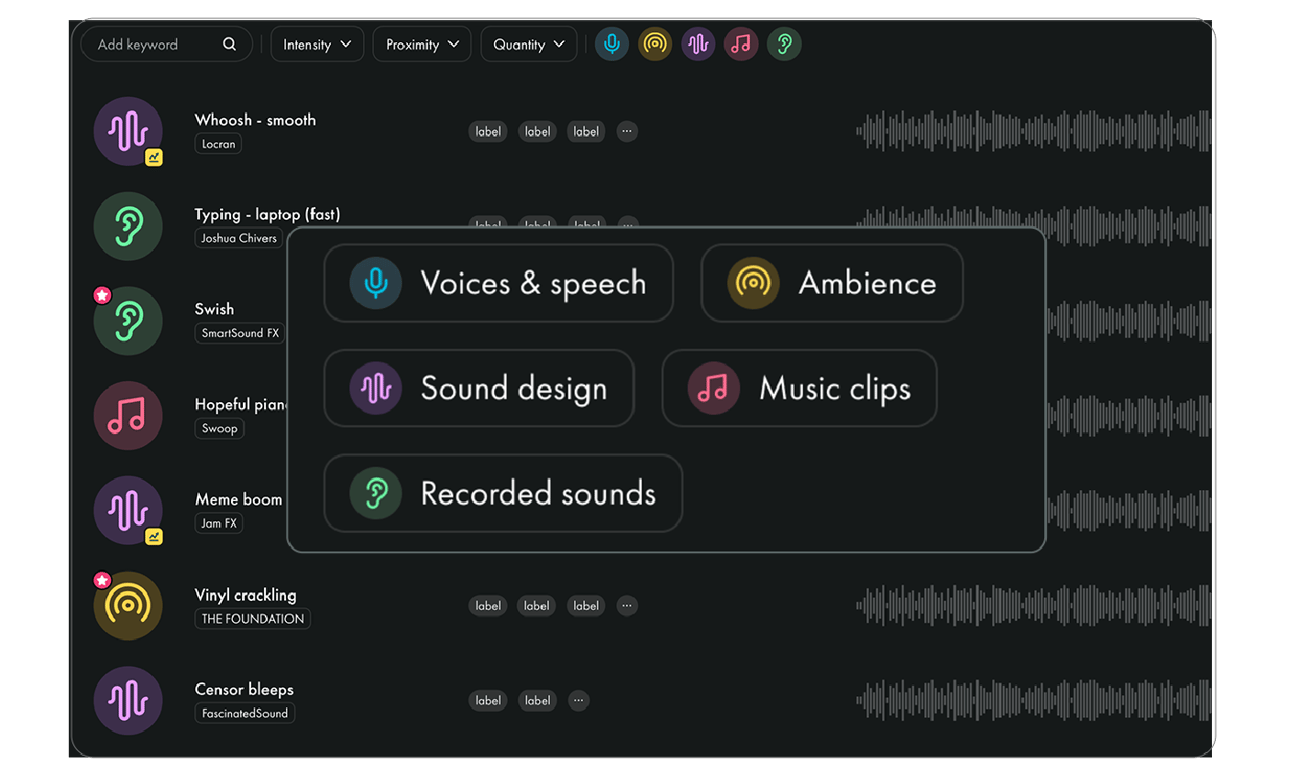Toggle the pink music note filter in toolbar
This screenshot has height=774, width=1300.
[x=741, y=44]
